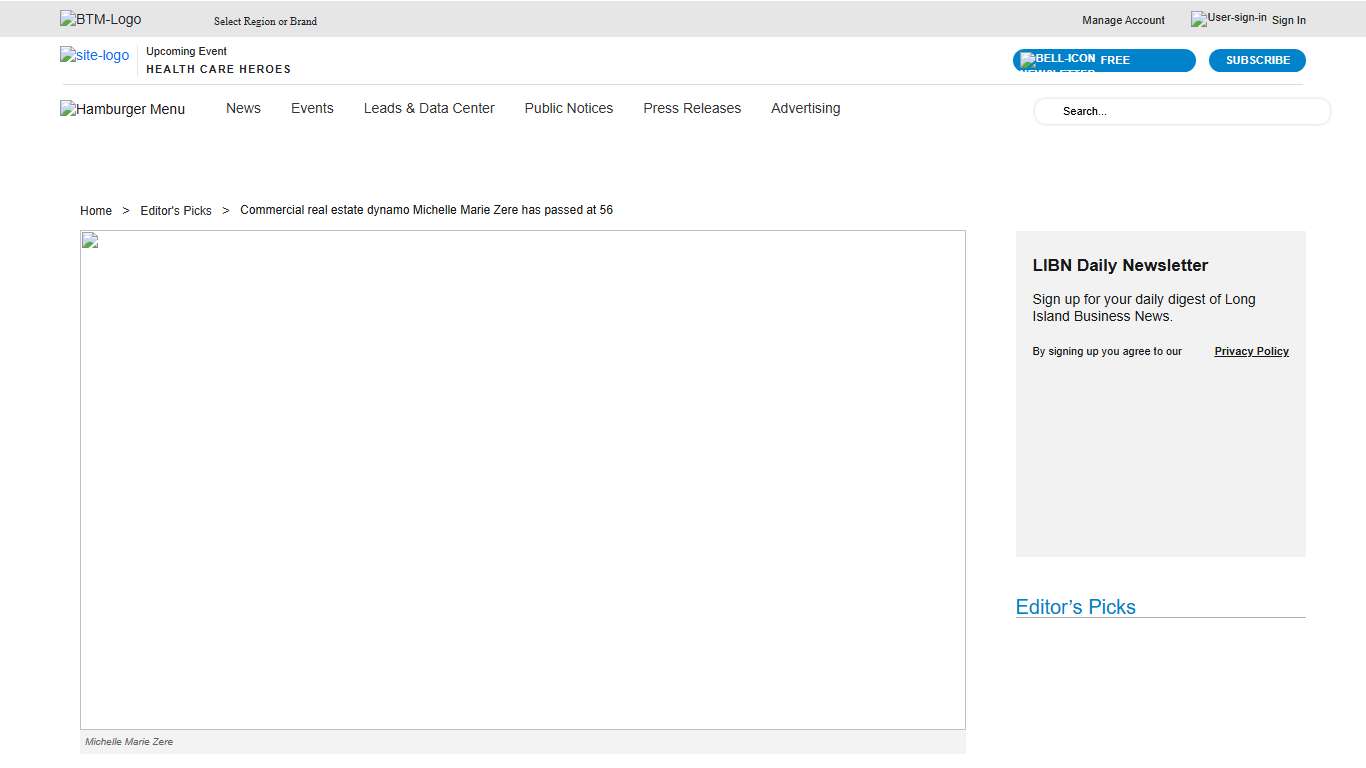Click the site logo beside Upcoming Event

click(x=94, y=56)
